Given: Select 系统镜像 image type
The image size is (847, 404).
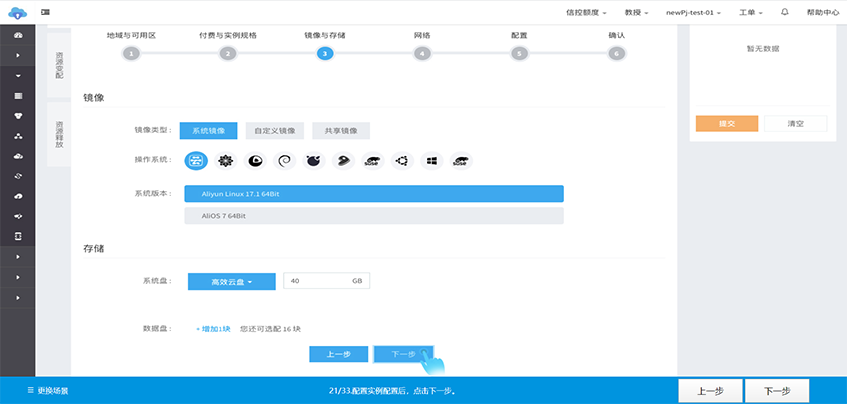Looking at the screenshot, I should (208, 130).
